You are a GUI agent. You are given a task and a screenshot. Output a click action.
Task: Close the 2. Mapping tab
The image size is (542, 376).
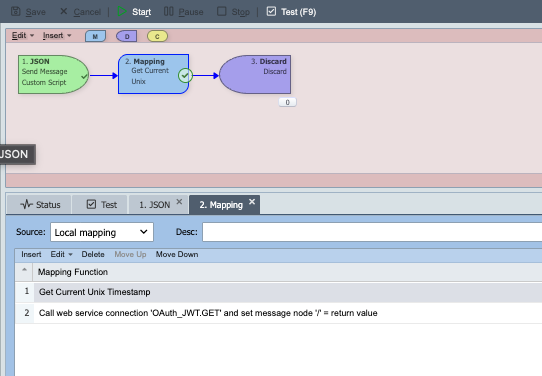(252, 201)
